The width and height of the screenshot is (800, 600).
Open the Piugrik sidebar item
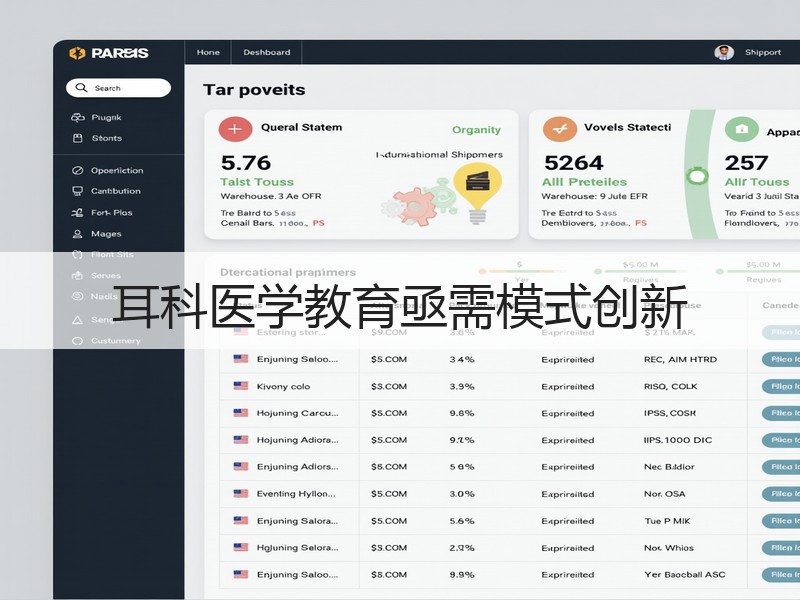(x=107, y=117)
